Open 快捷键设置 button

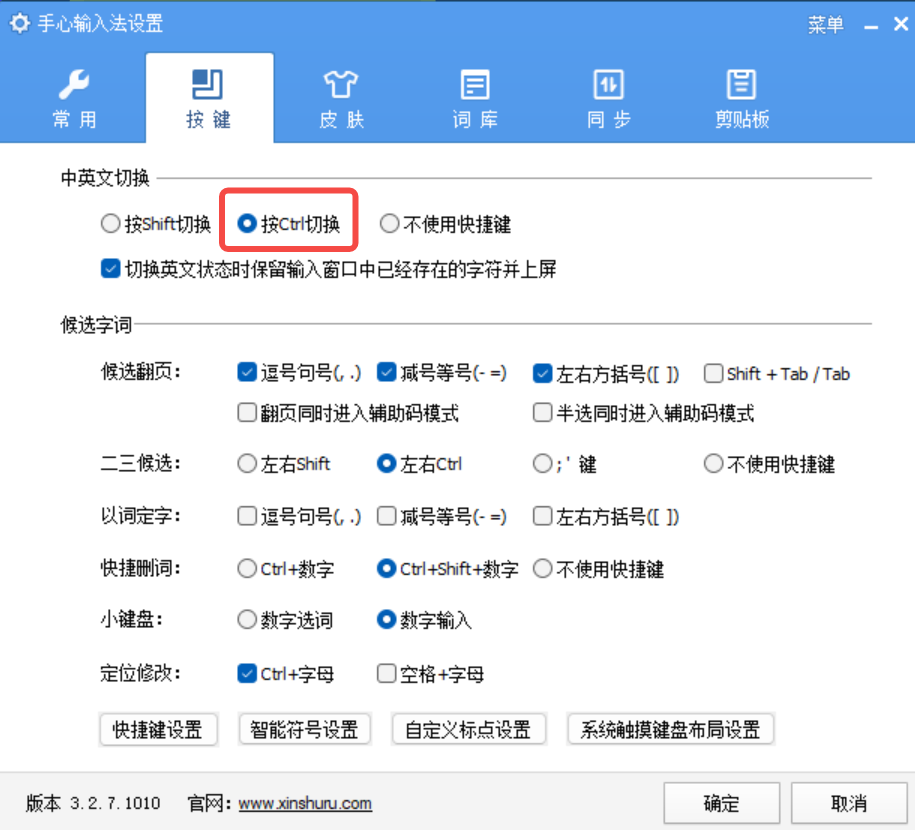tap(158, 730)
